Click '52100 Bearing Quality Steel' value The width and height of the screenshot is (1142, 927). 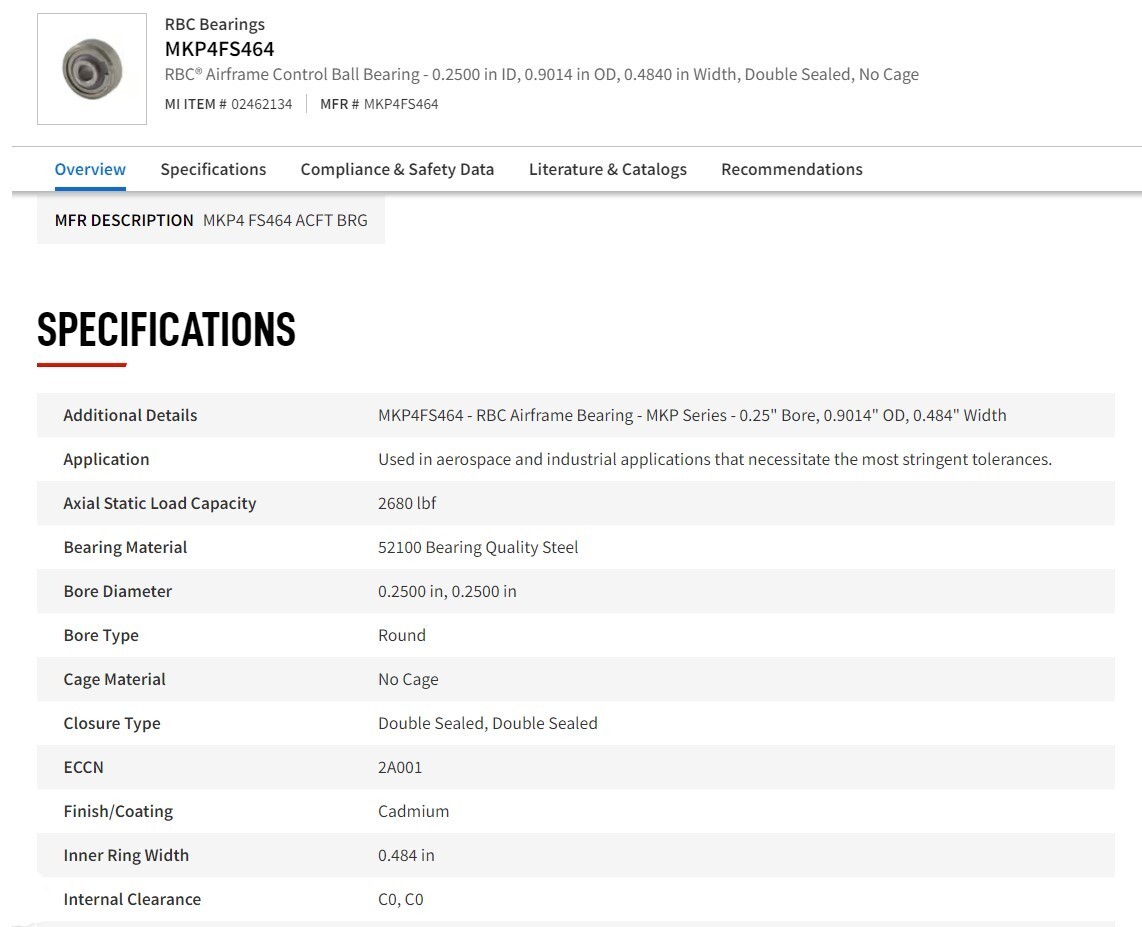(478, 548)
